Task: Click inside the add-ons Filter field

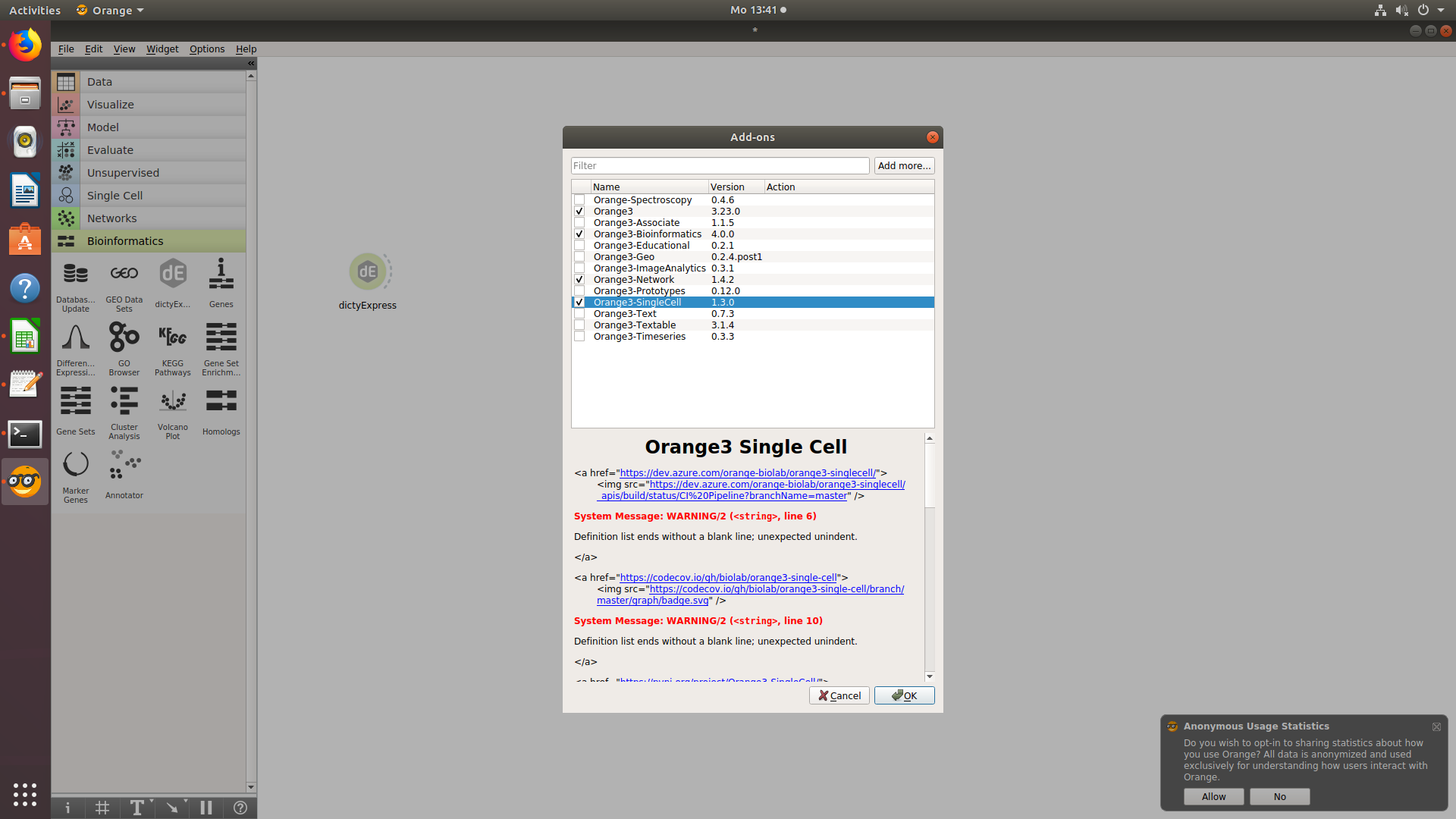Action: coord(720,165)
